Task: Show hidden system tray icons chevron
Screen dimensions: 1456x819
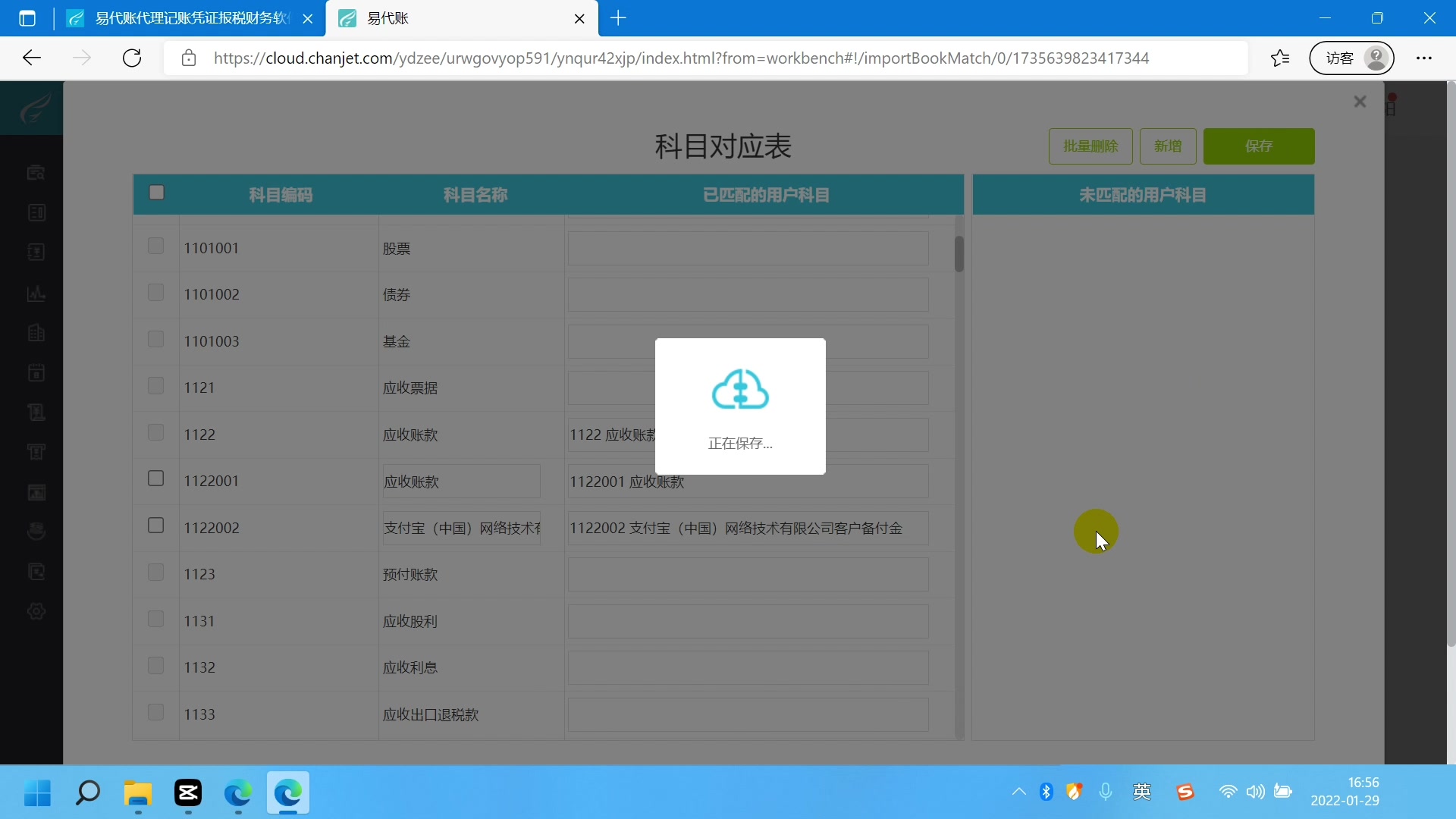Action: [x=1018, y=792]
